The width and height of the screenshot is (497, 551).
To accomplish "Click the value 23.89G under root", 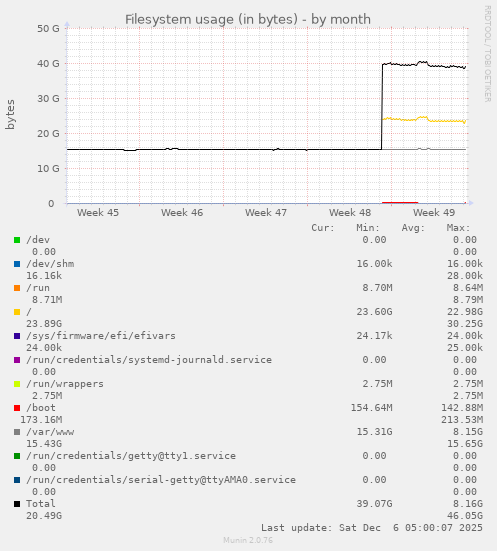I will (44, 324).
